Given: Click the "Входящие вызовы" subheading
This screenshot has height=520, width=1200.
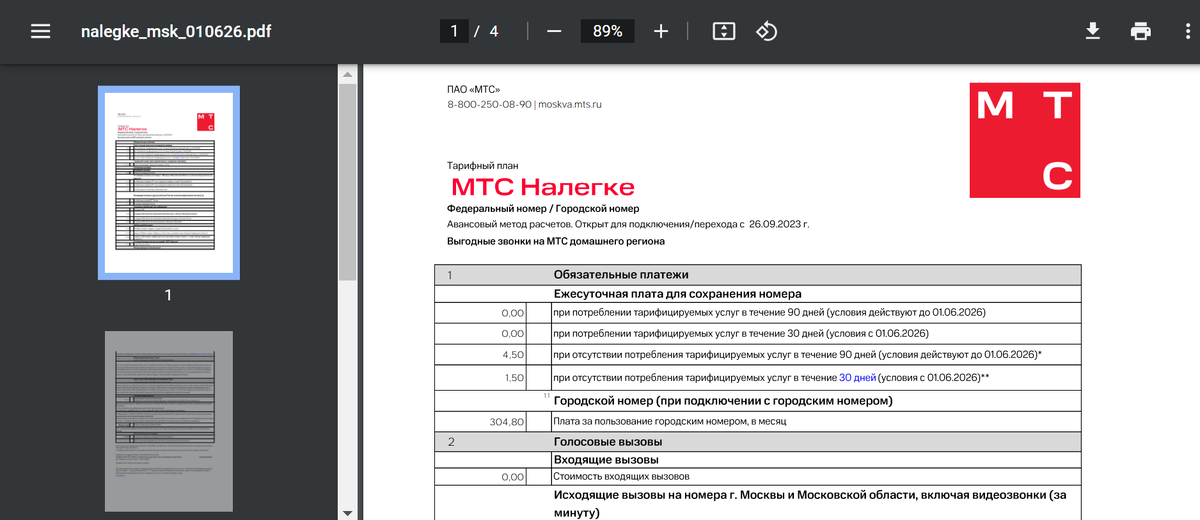Looking at the screenshot, I should (x=604, y=458).
